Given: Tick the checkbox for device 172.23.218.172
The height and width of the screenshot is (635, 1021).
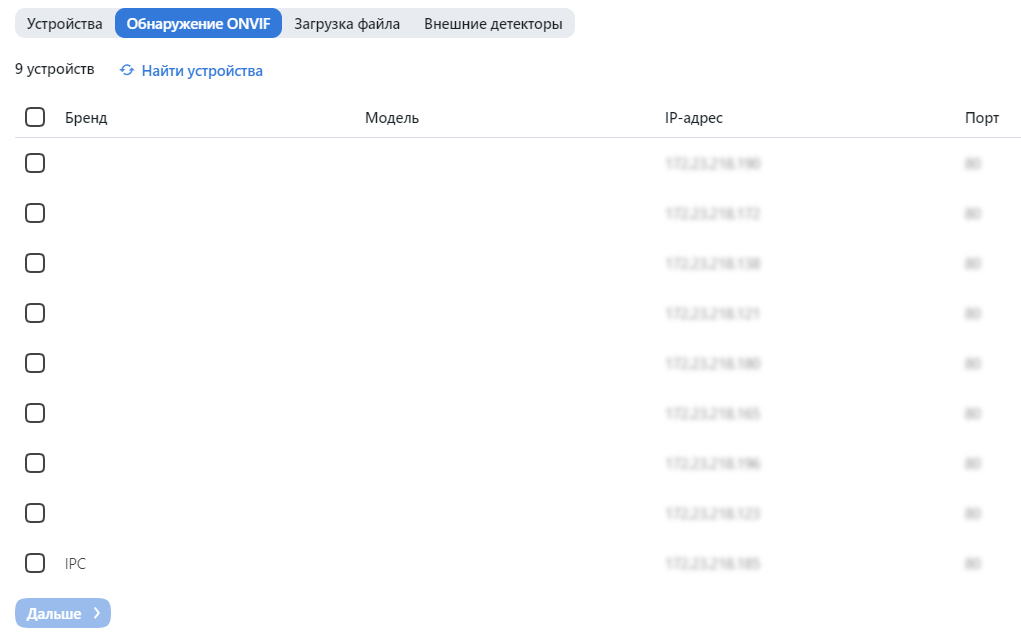Looking at the screenshot, I should tap(35, 213).
